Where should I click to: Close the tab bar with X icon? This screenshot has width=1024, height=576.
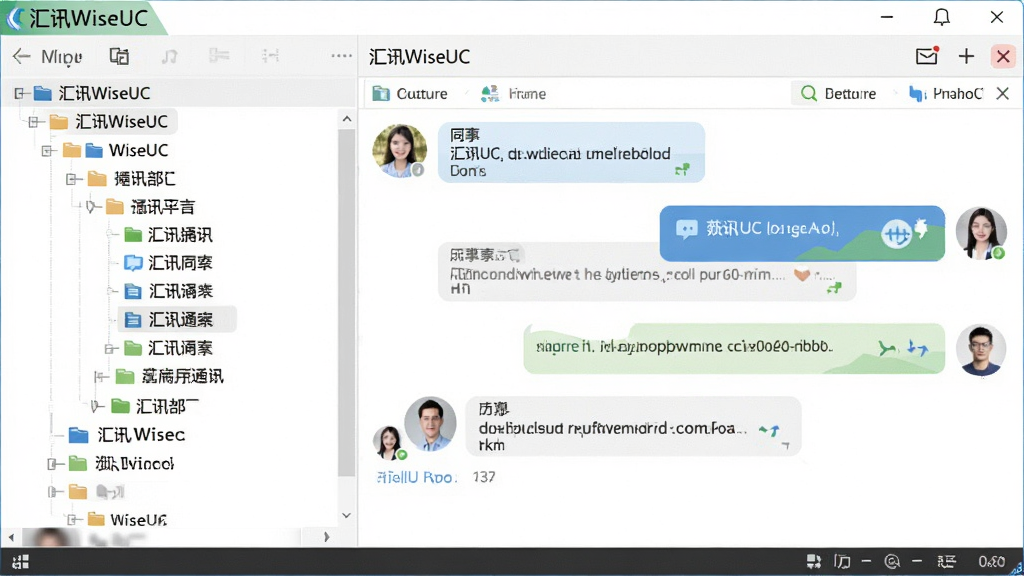[x=1002, y=93]
